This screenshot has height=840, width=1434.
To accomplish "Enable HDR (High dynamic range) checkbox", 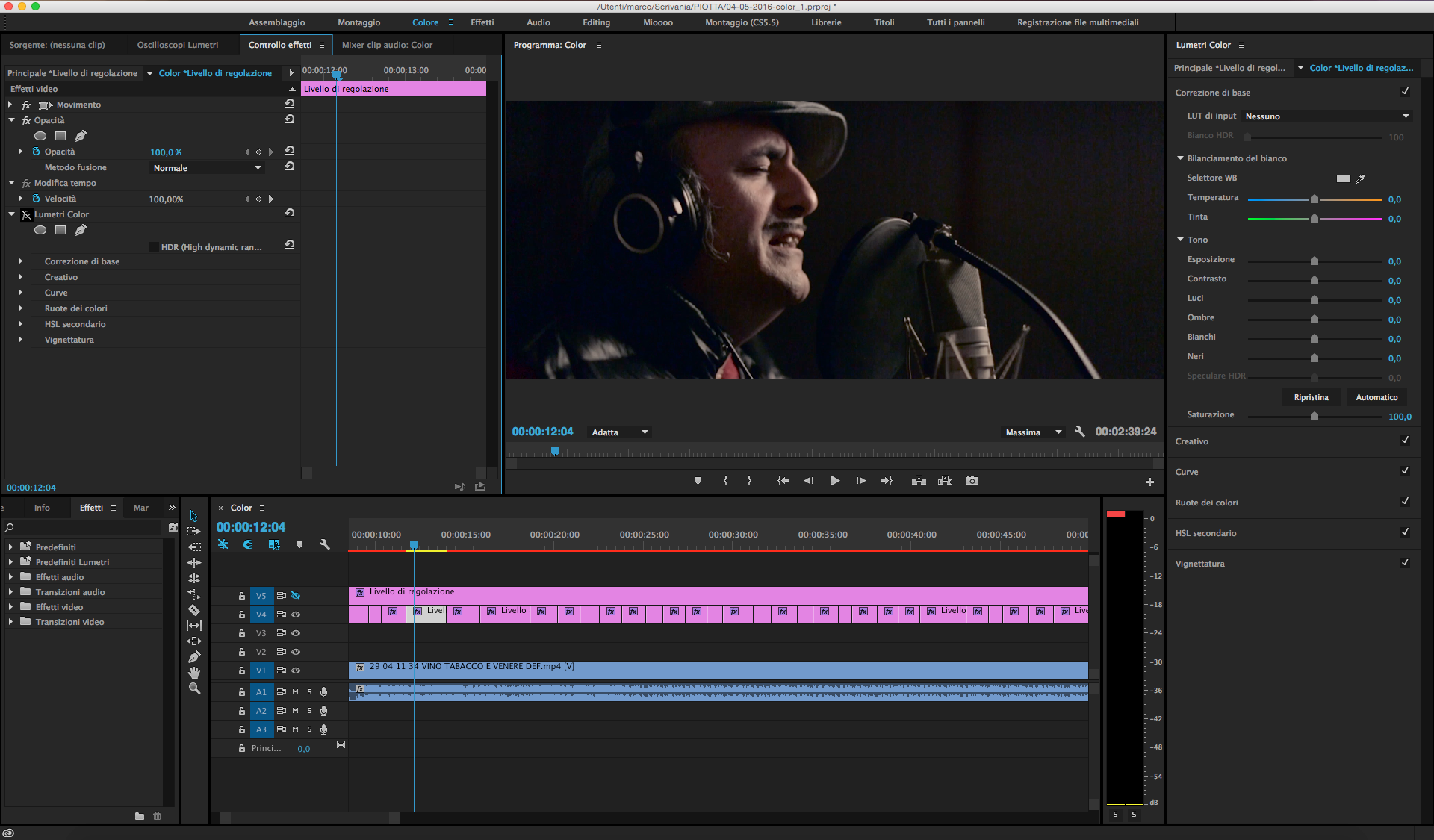I will pos(154,247).
